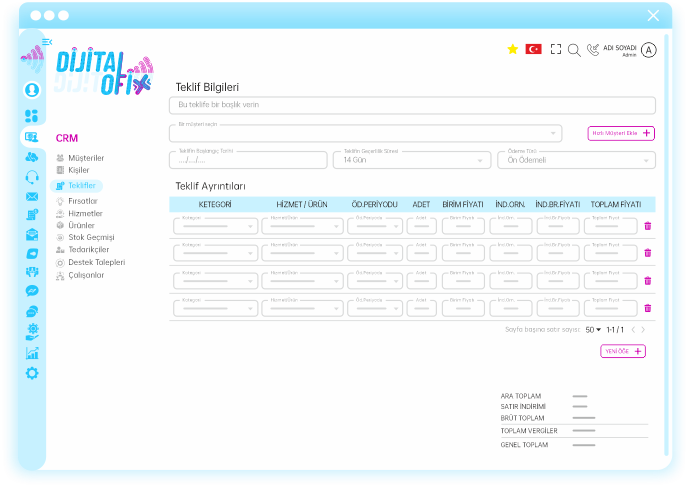Click the 'Yeni Öğe' add button
The width and height of the screenshot is (688, 487).
(x=623, y=351)
